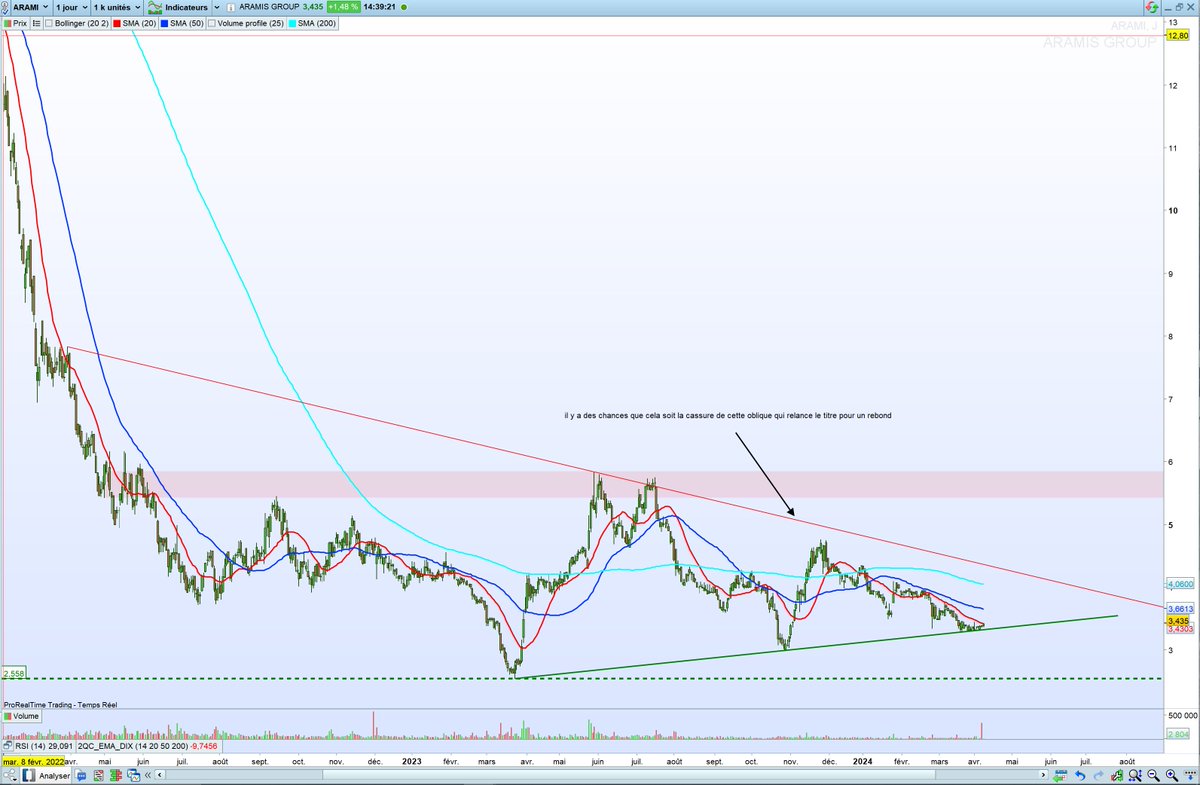Click the red-green list tool icon
Image resolution: width=1200 pixels, height=785 pixels.
click(x=98, y=775)
